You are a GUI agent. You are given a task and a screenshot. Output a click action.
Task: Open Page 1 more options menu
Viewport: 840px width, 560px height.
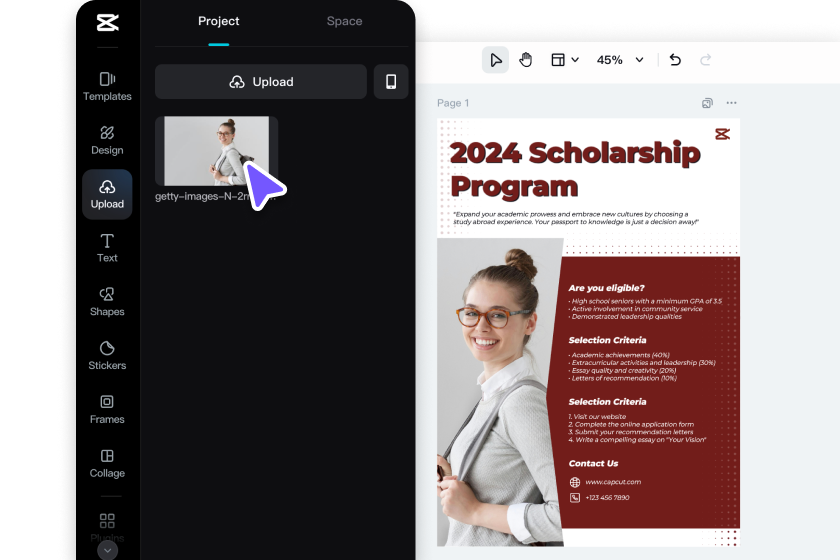pyautogui.click(x=731, y=102)
